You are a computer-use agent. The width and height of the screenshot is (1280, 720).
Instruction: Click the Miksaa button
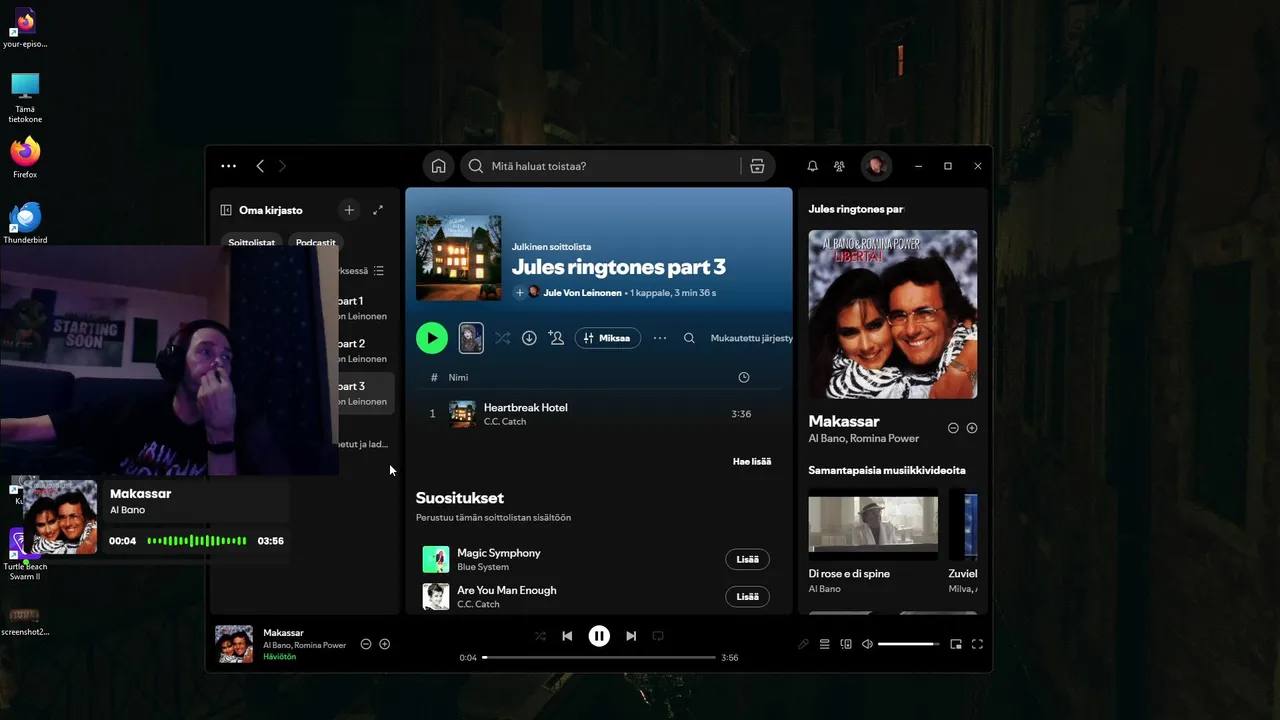(608, 338)
